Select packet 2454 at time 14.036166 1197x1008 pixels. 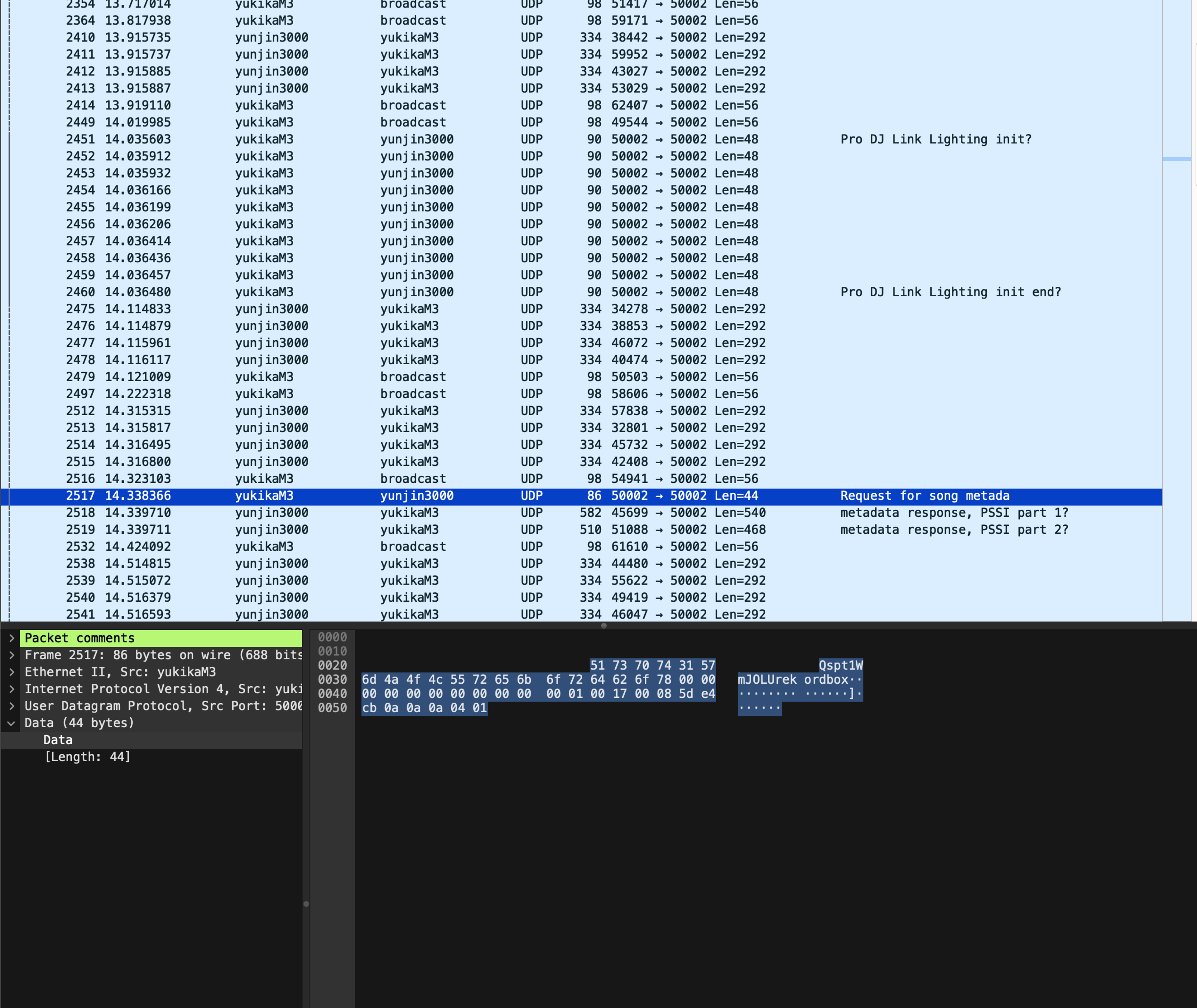pos(581,190)
